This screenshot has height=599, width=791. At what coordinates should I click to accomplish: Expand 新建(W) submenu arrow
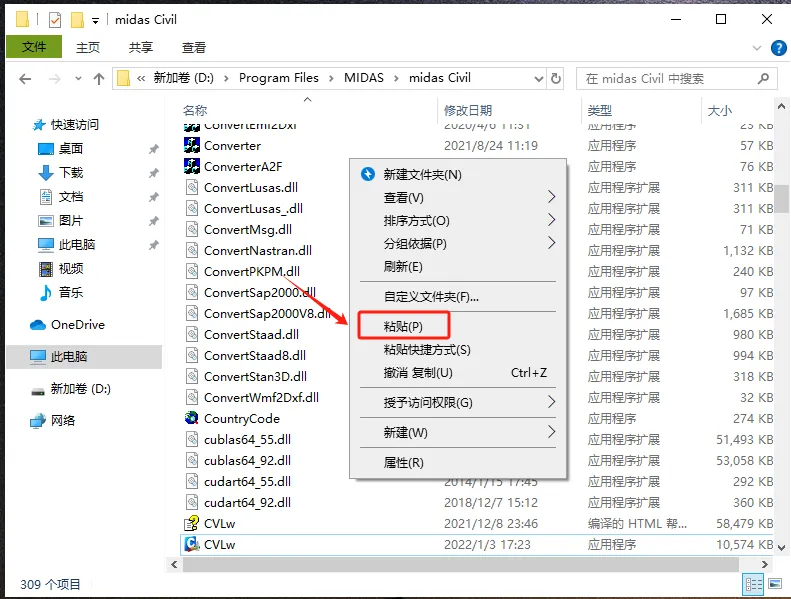(551, 431)
